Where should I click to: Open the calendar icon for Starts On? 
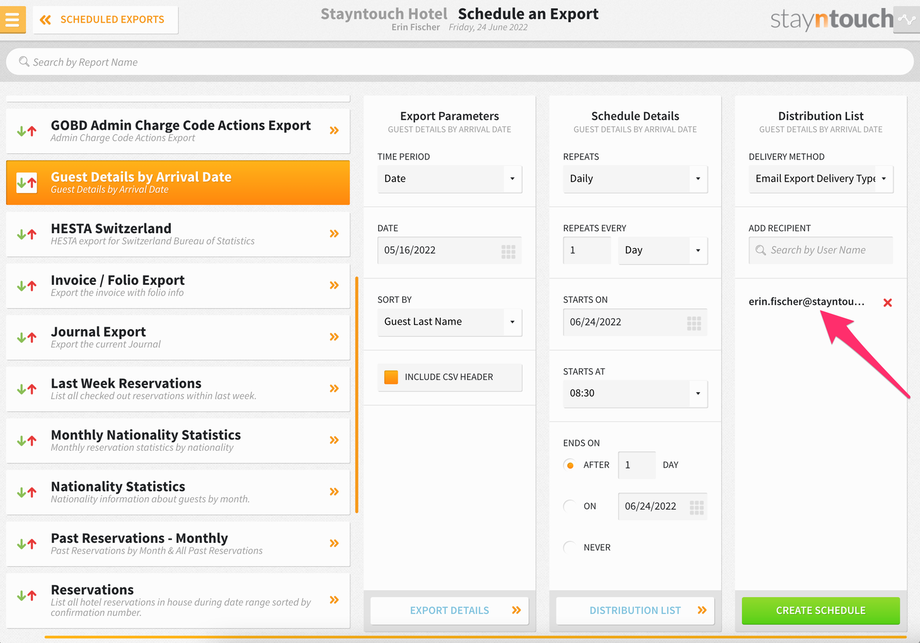[694, 323]
